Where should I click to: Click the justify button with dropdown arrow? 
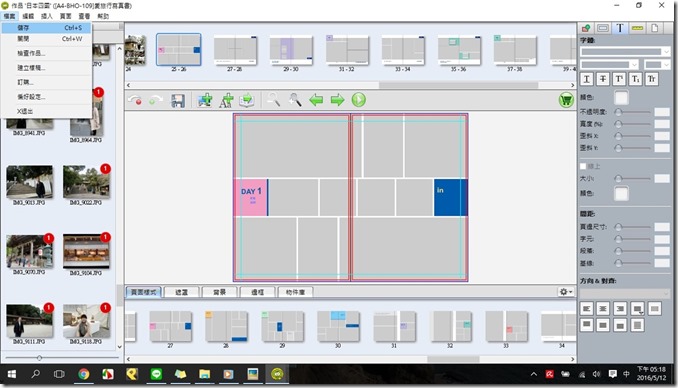point(637,308)
